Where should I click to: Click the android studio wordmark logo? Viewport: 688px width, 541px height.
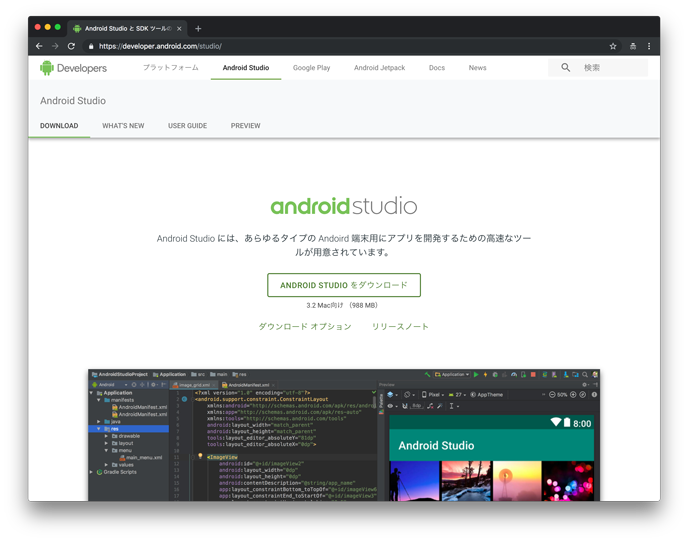point(344,206)
